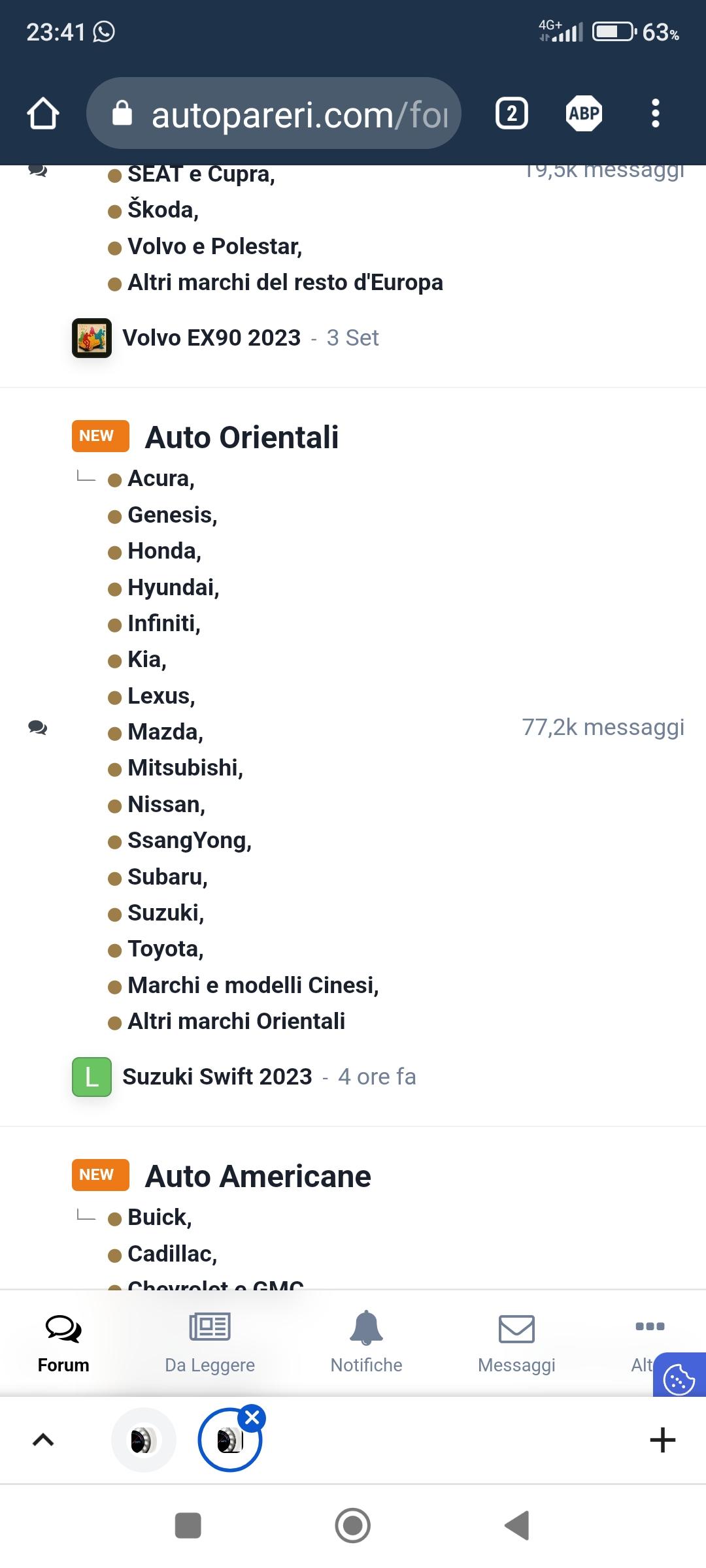Image resolution: width=706 pixels, height=1568 pixels.
Task: Select the Forum speech-bubble tab
Action: click(63, 1341)
